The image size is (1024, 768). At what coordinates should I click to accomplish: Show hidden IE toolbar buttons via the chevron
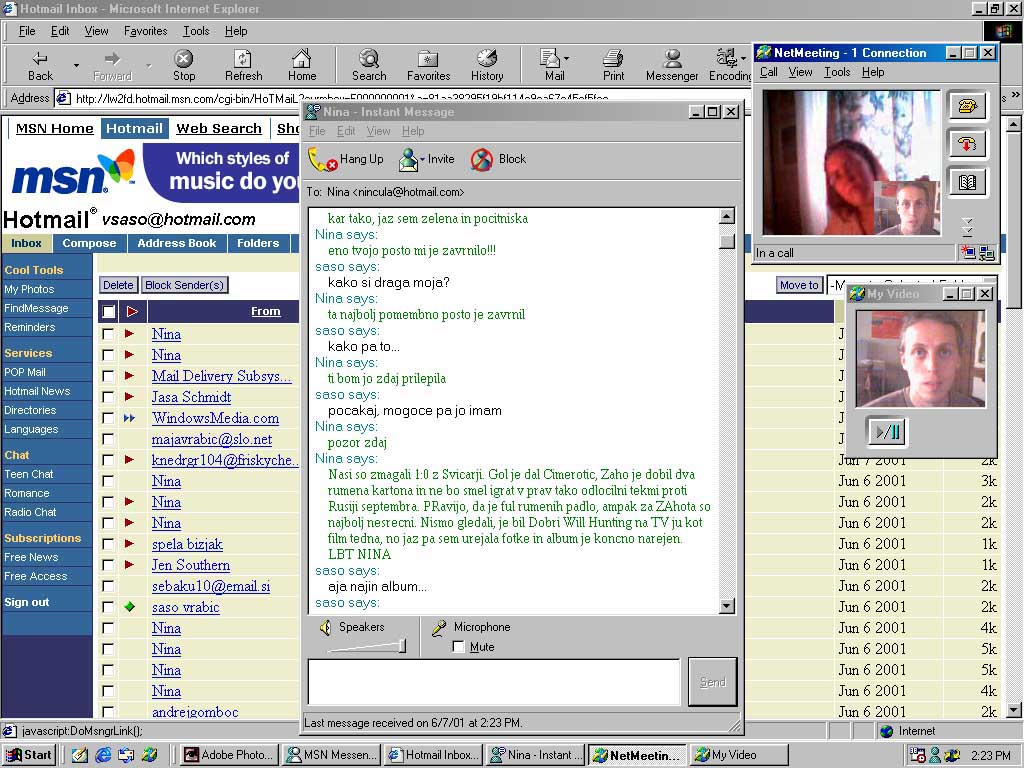click(1015, 95)
